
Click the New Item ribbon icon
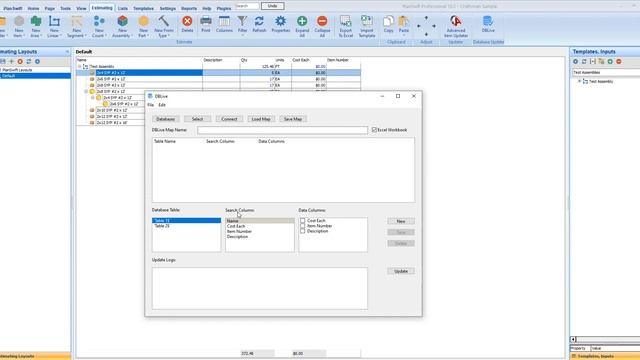(x=19, y=21)
